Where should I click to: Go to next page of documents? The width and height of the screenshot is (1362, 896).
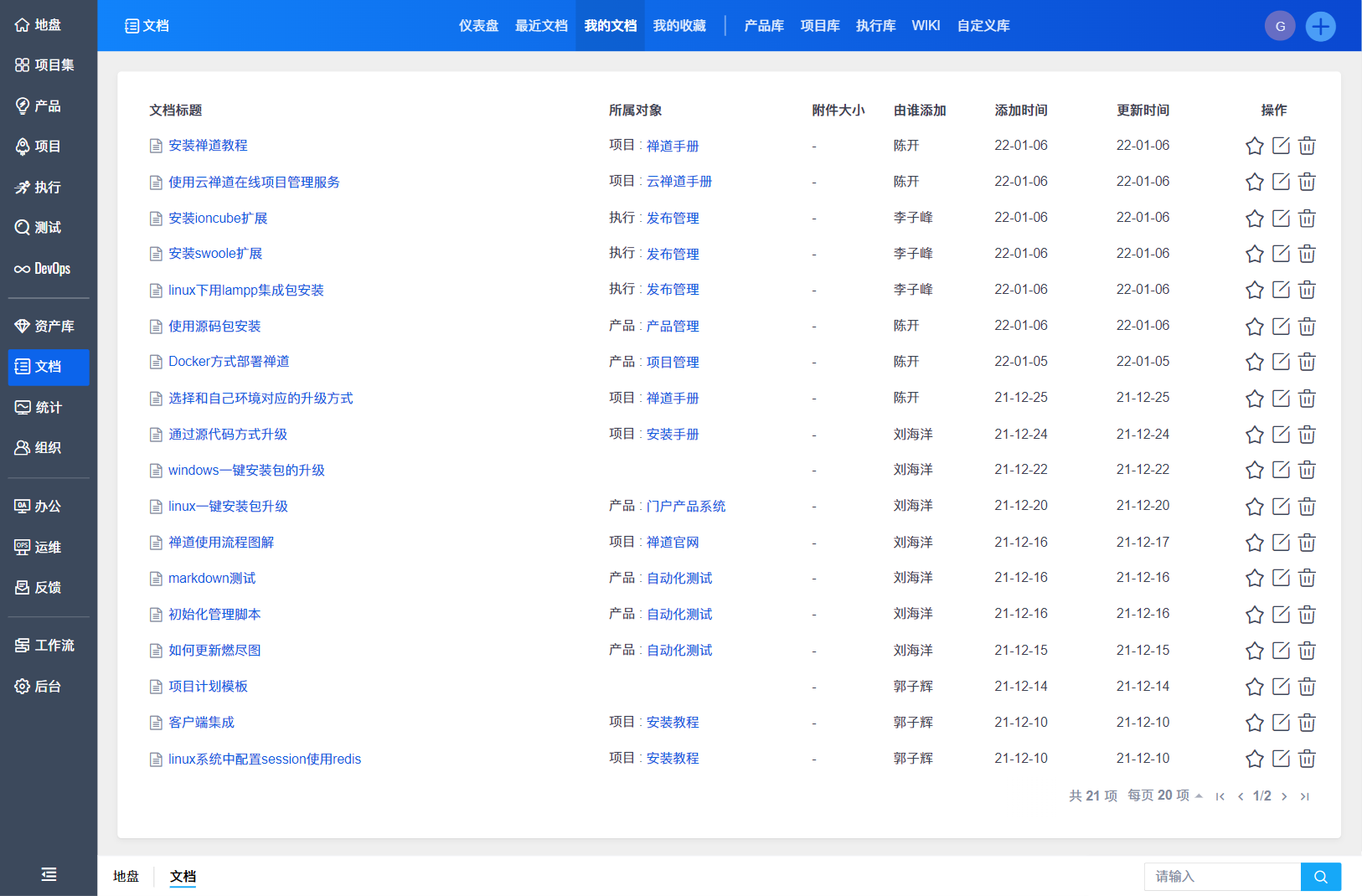(x=1284, y=796)
